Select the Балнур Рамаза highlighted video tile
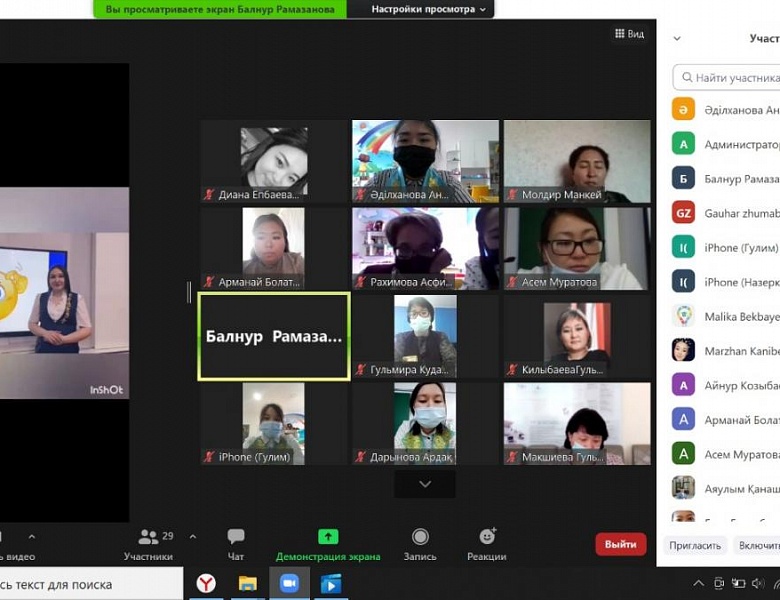 point(274,337)
